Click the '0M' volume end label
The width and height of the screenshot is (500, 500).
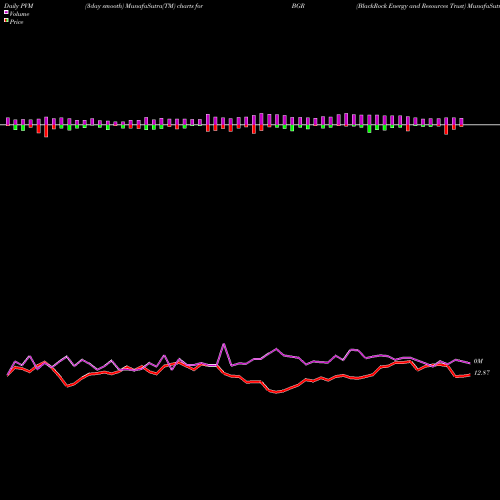click(478, 361)
